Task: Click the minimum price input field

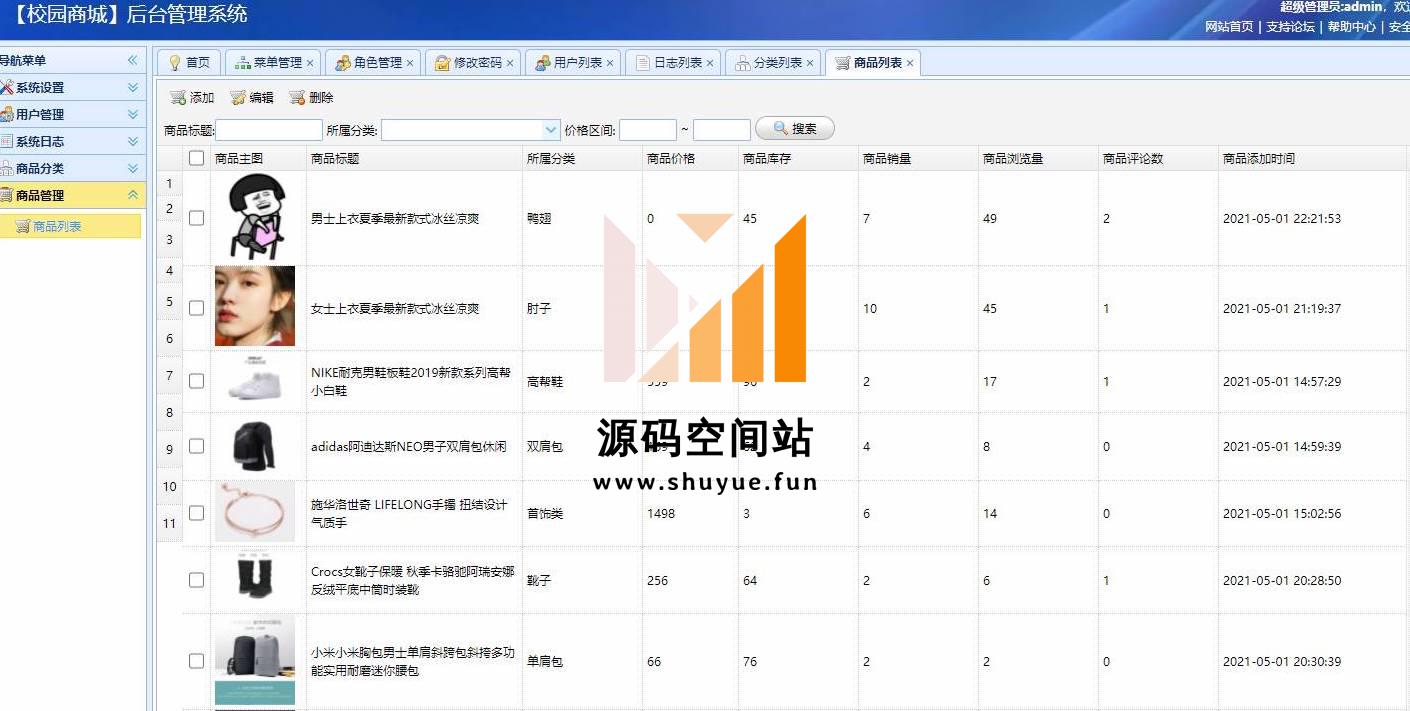Action: point(648,130)
